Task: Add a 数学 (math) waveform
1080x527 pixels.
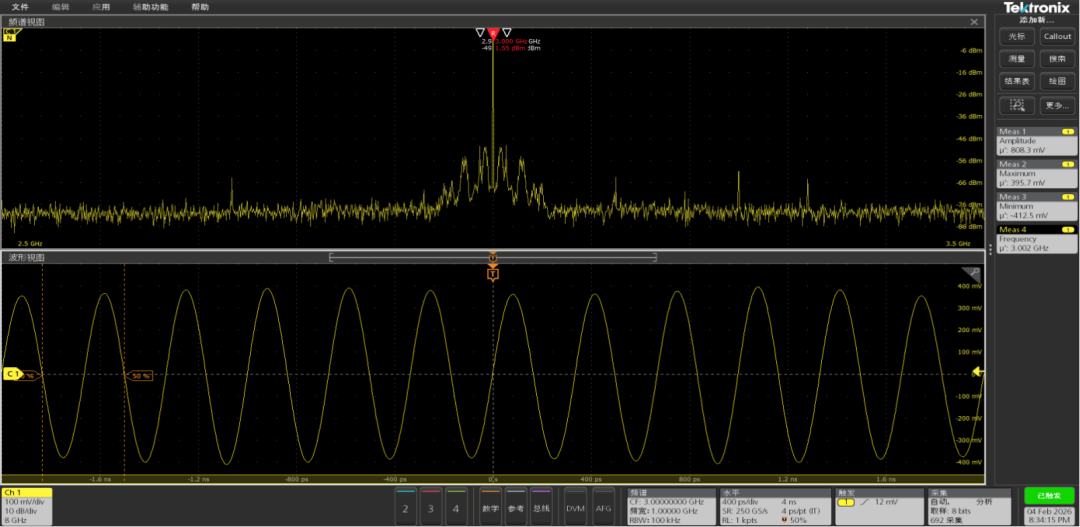Action: click(x=490, y=506)
